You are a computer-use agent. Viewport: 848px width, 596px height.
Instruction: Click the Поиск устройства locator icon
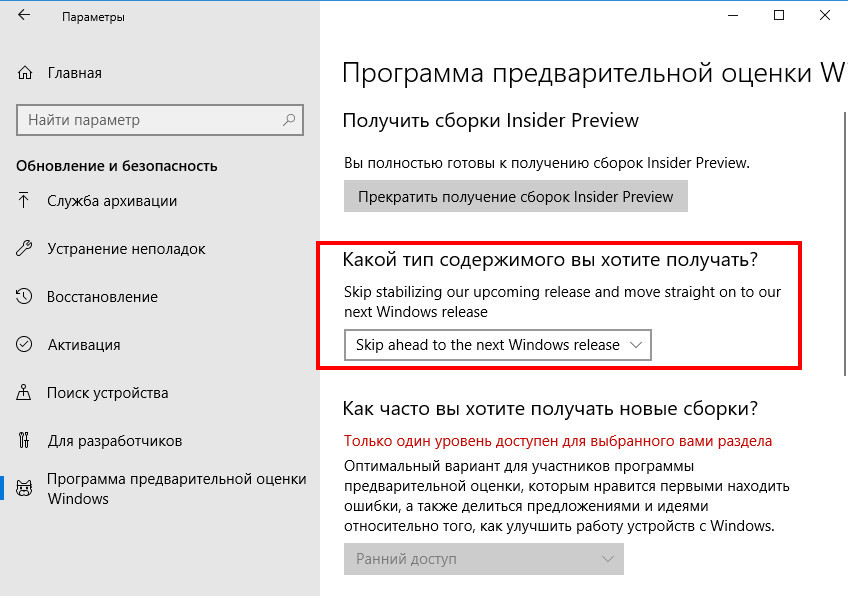click(24, 393)
